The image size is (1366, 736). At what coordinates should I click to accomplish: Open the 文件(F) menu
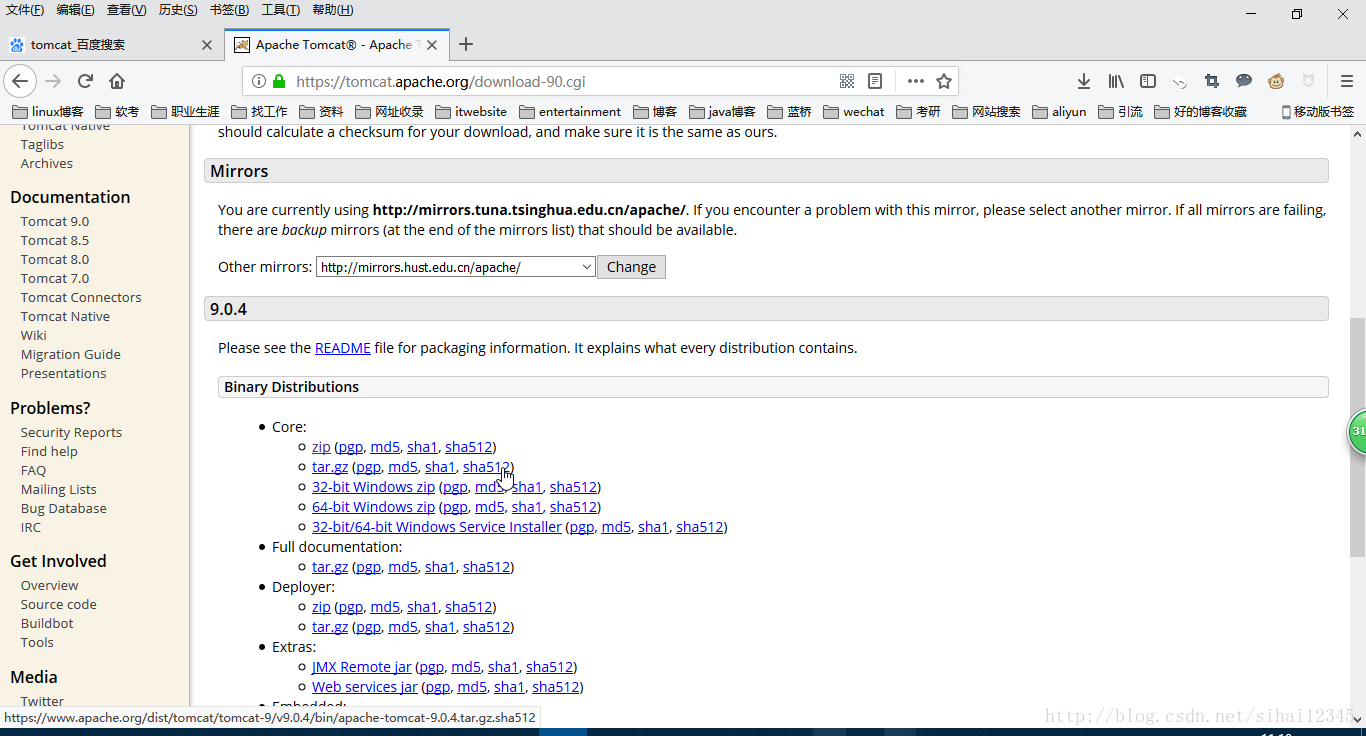coord(25,10)
